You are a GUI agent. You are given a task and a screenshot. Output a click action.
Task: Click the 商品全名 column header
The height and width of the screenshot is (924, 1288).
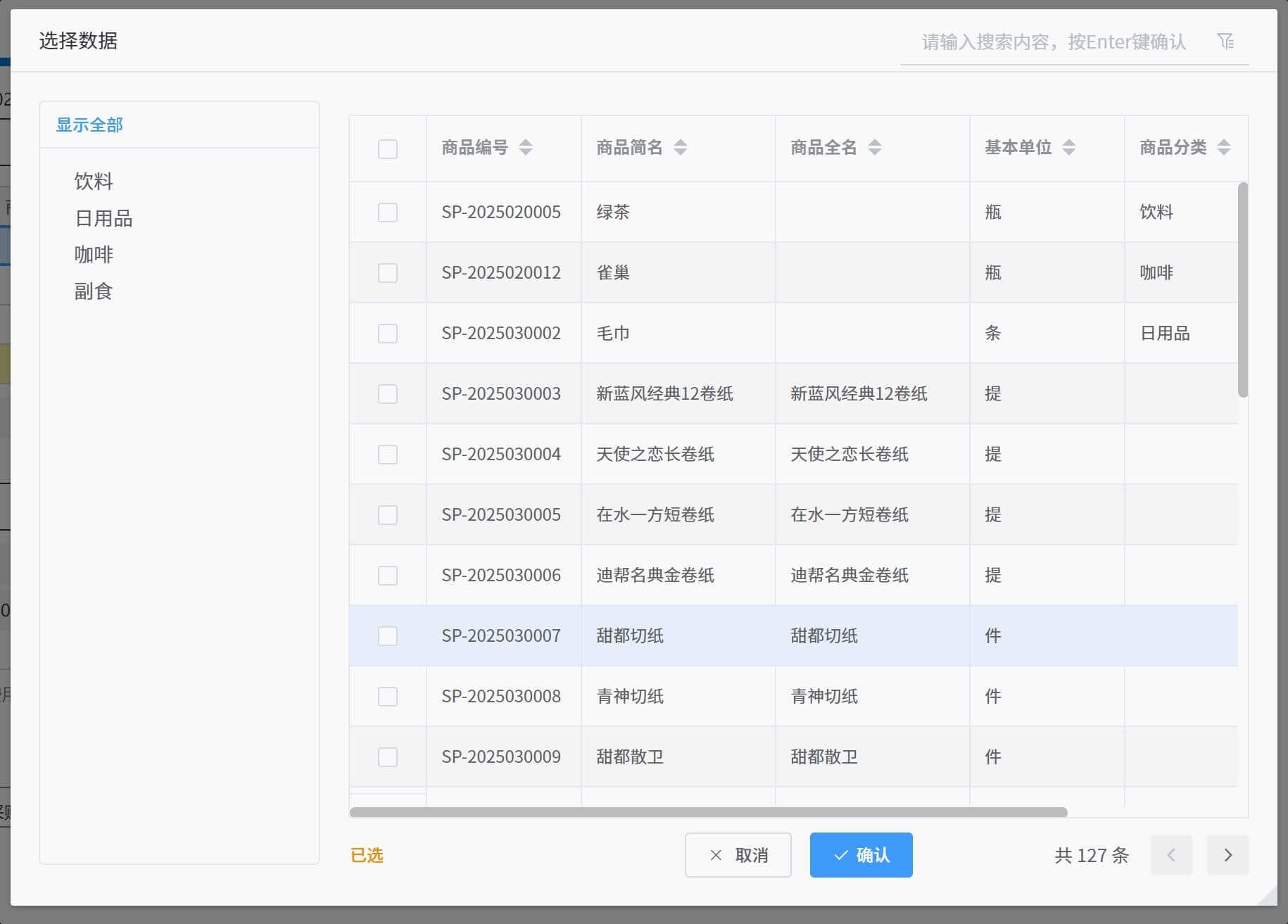point(872,148)
